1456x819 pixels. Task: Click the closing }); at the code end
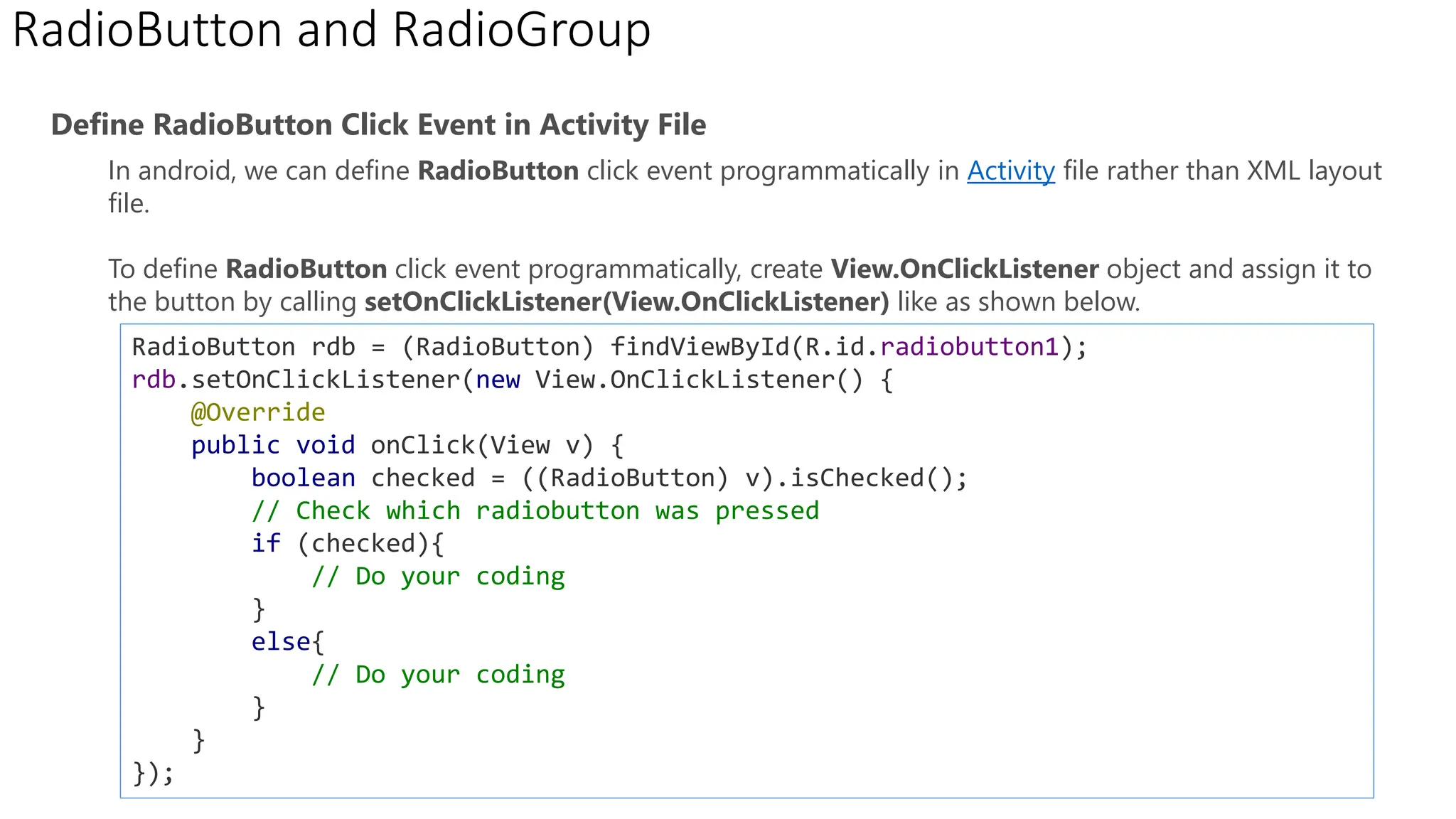(153, 772)
